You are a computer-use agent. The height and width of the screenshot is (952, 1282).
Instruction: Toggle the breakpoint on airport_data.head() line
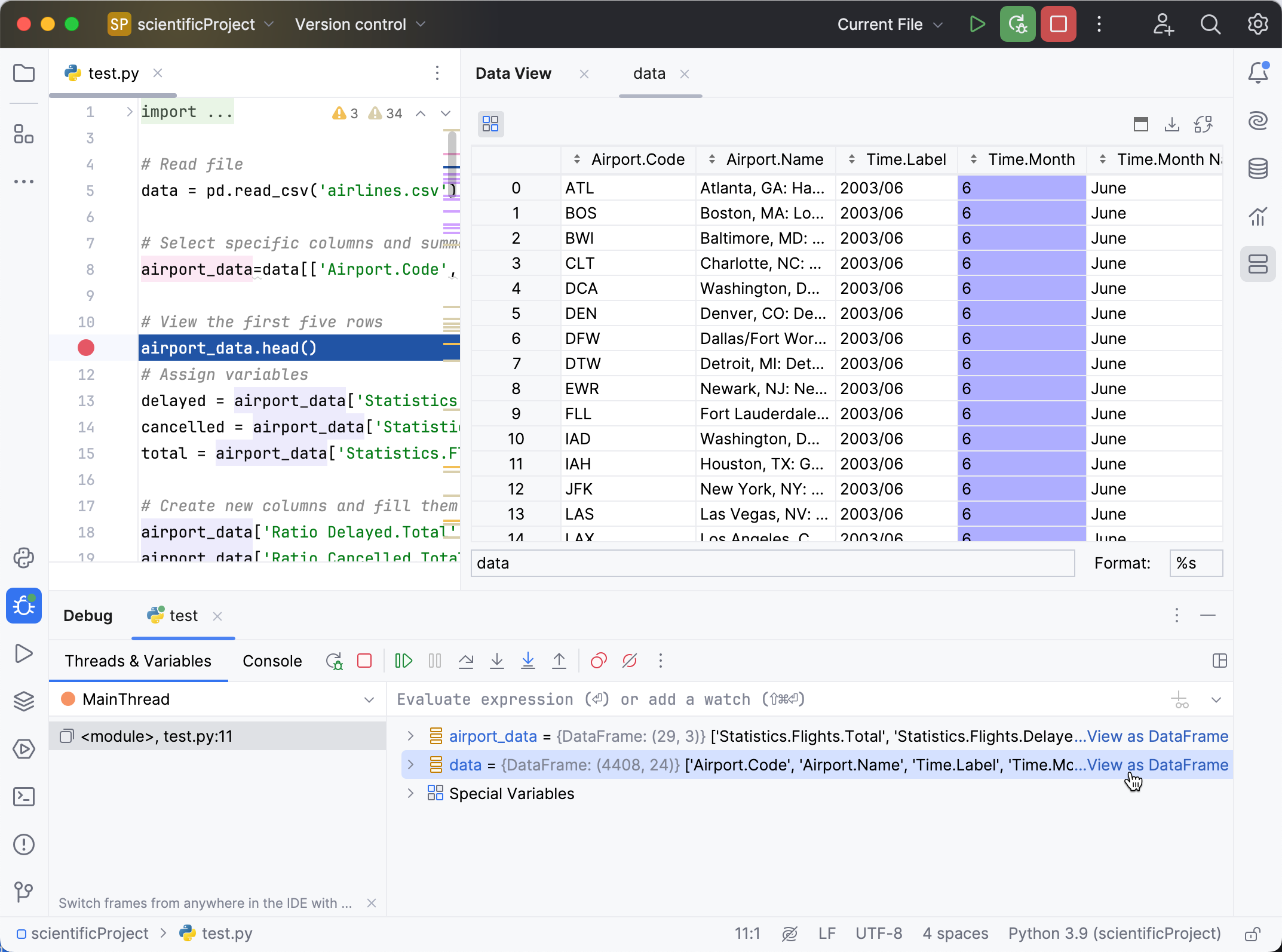coord(85,347)
